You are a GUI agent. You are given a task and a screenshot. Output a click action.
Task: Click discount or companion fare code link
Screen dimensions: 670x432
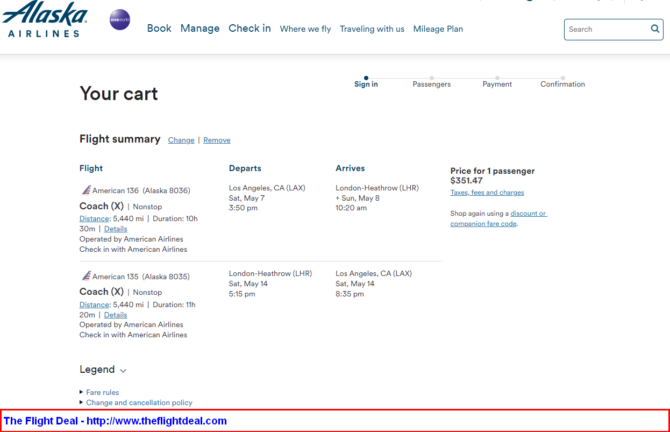(499, 218)
